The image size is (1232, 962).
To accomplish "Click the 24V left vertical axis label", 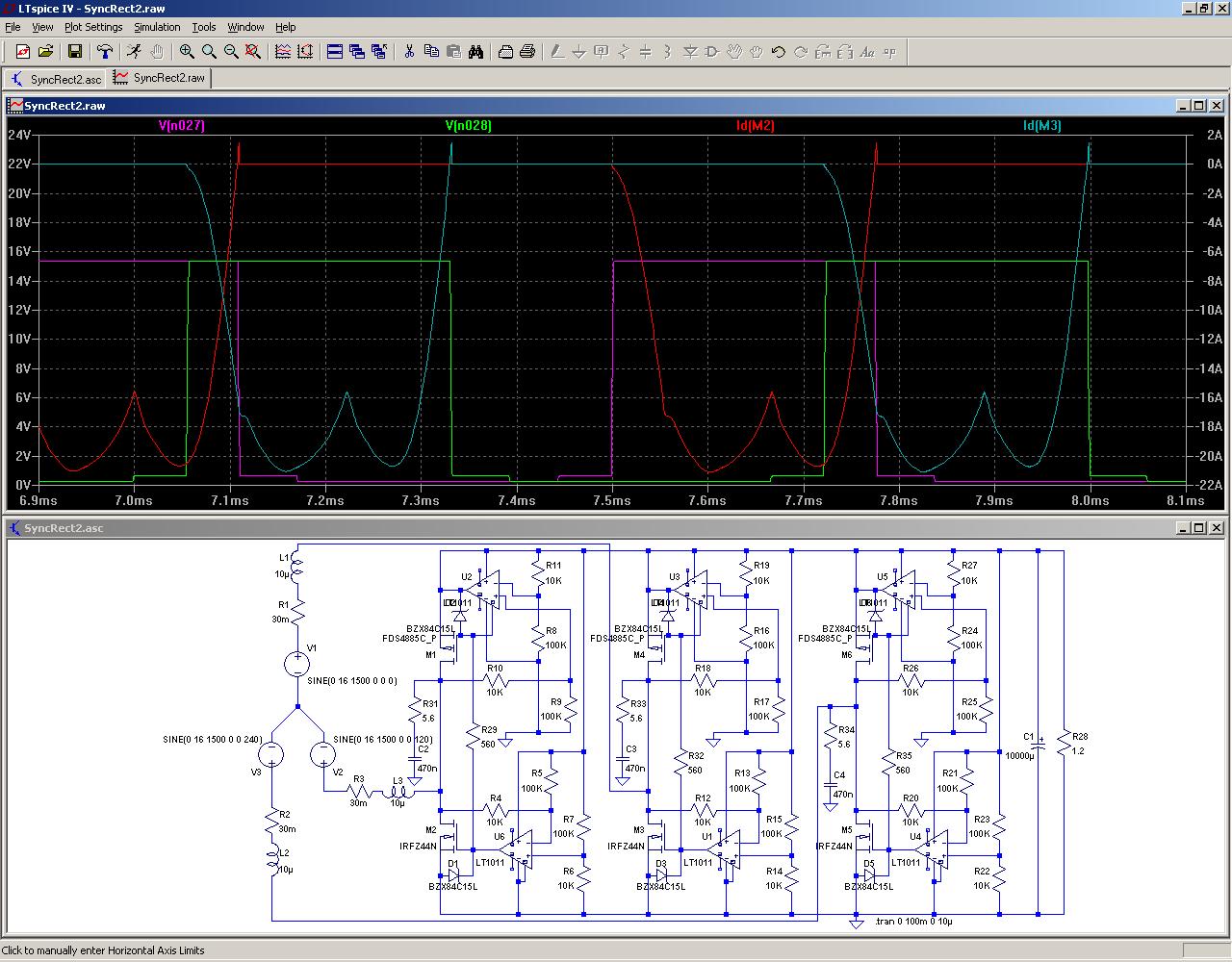I will 19,135.
